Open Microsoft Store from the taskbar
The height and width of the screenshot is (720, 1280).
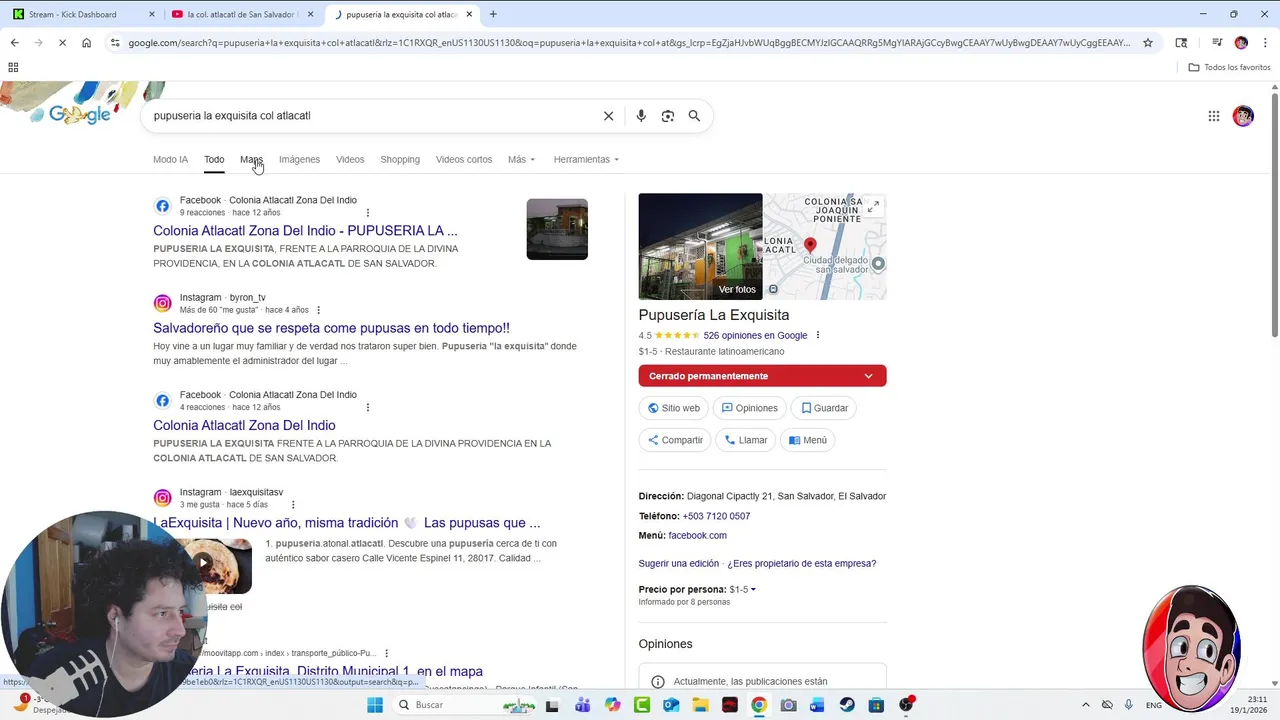(876, 705)
